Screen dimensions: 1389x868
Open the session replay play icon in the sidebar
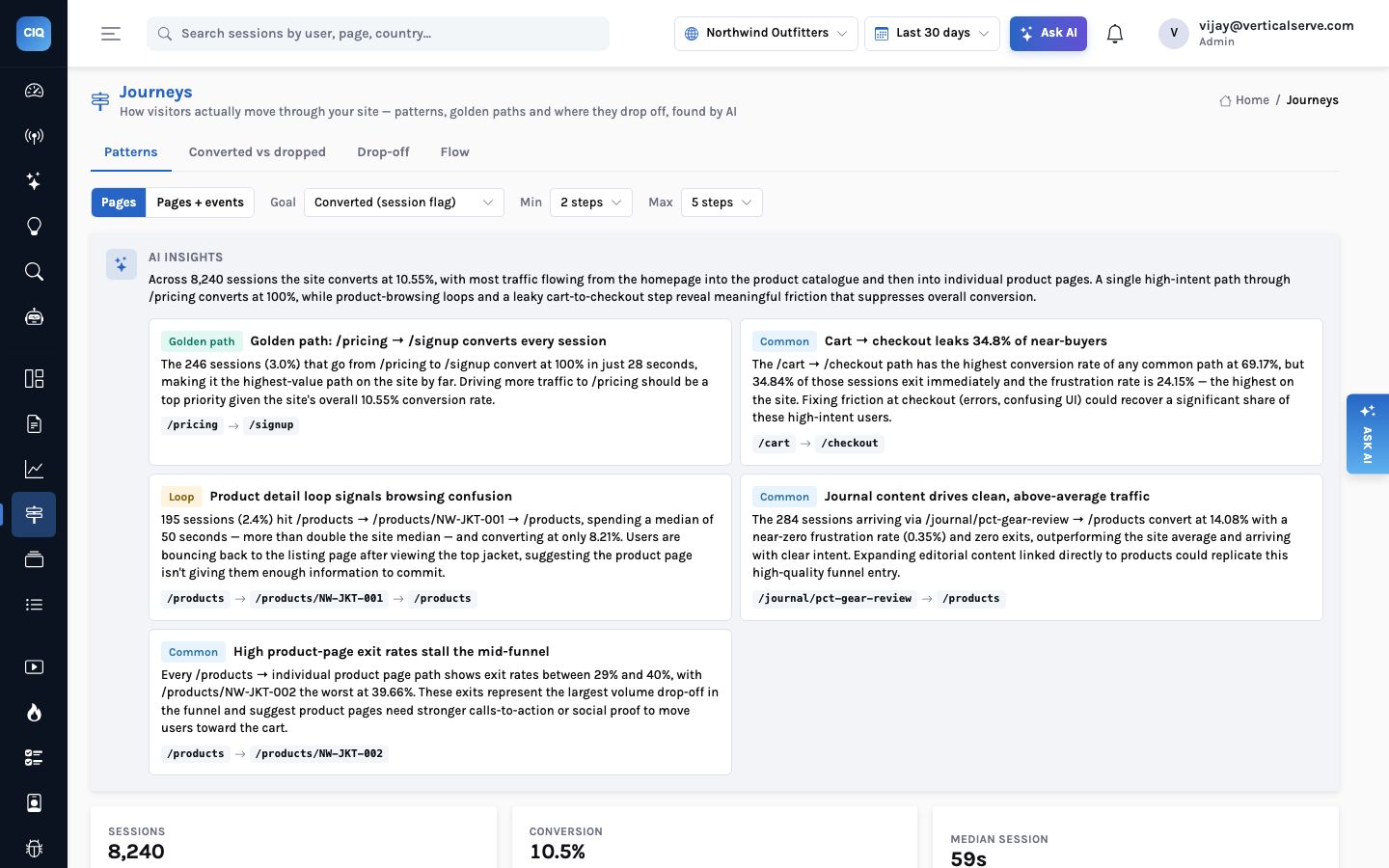tap(34, 667)
